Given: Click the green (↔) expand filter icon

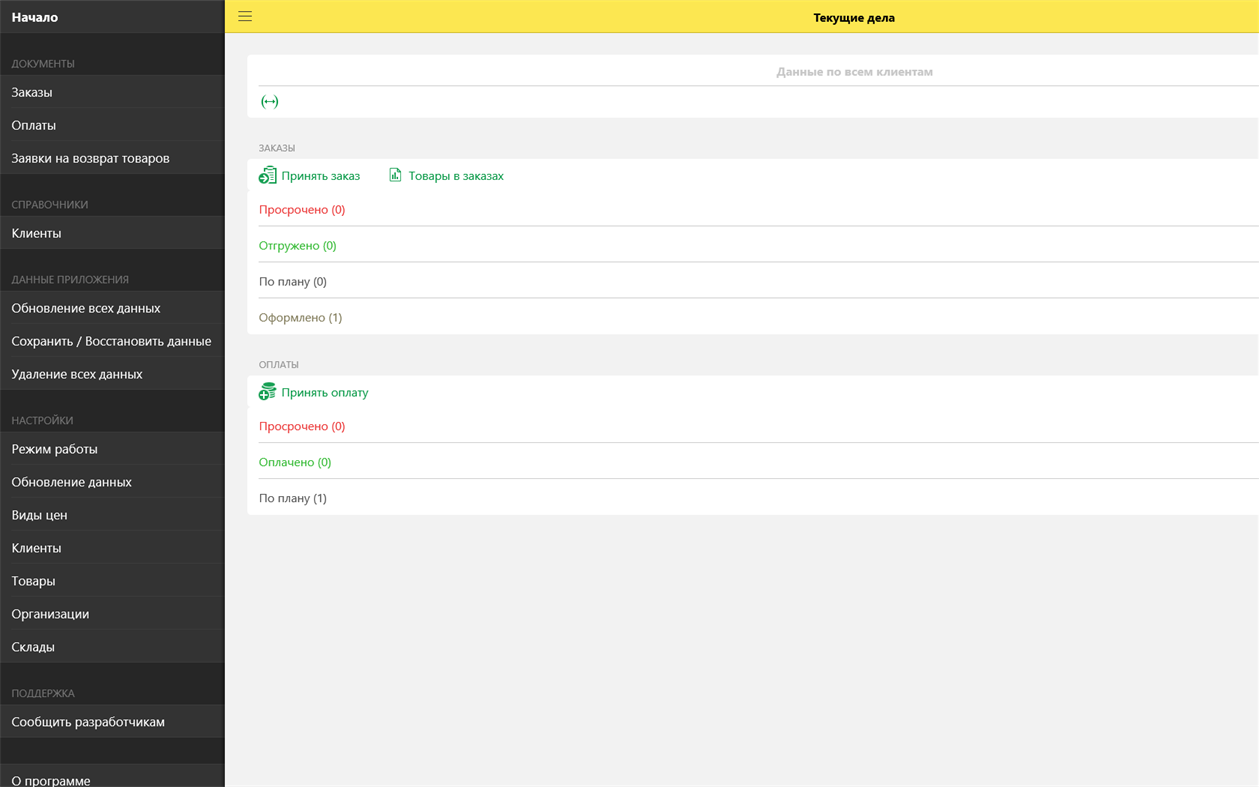Looking at the screenshot, I should pos(269,101).
